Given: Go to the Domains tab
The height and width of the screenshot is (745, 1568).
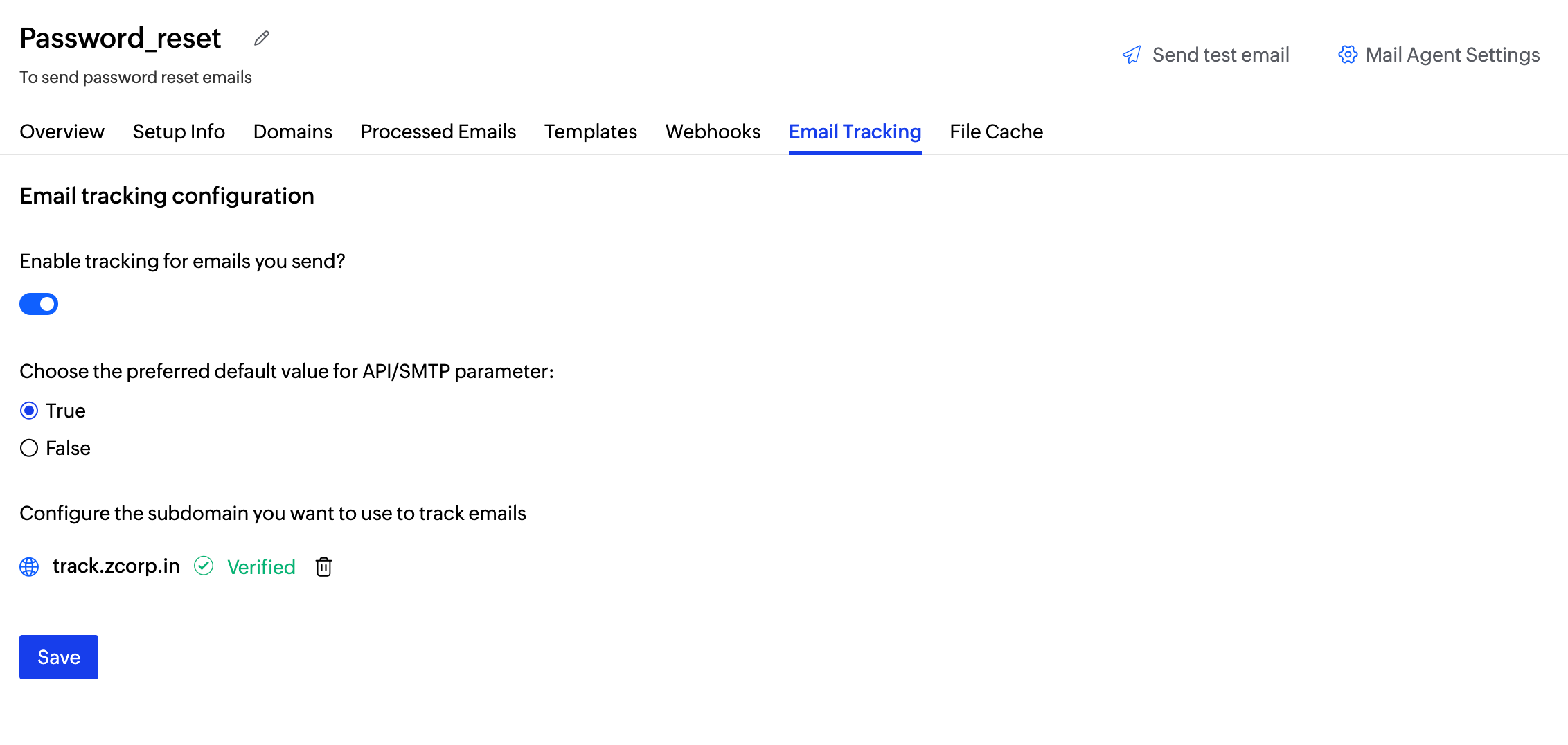Looking at the screenshot, I should (292, 132).
